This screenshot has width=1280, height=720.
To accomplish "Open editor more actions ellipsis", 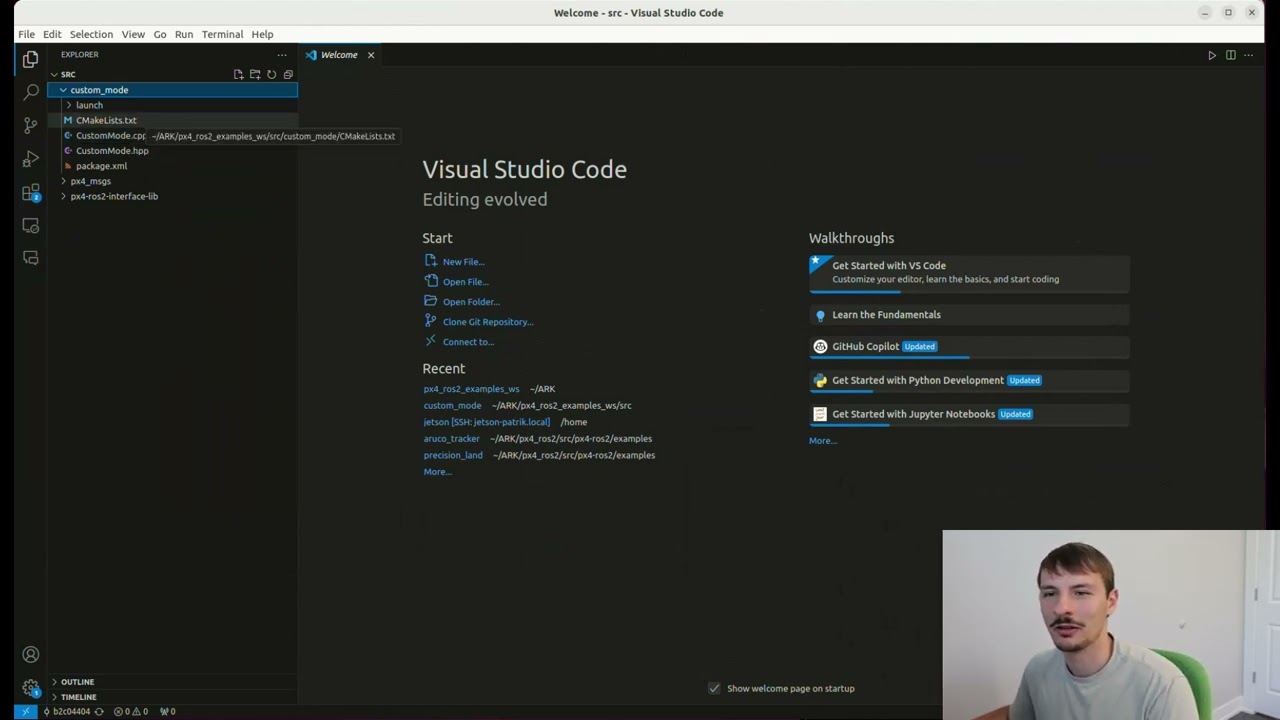I will coord(1249,55).
